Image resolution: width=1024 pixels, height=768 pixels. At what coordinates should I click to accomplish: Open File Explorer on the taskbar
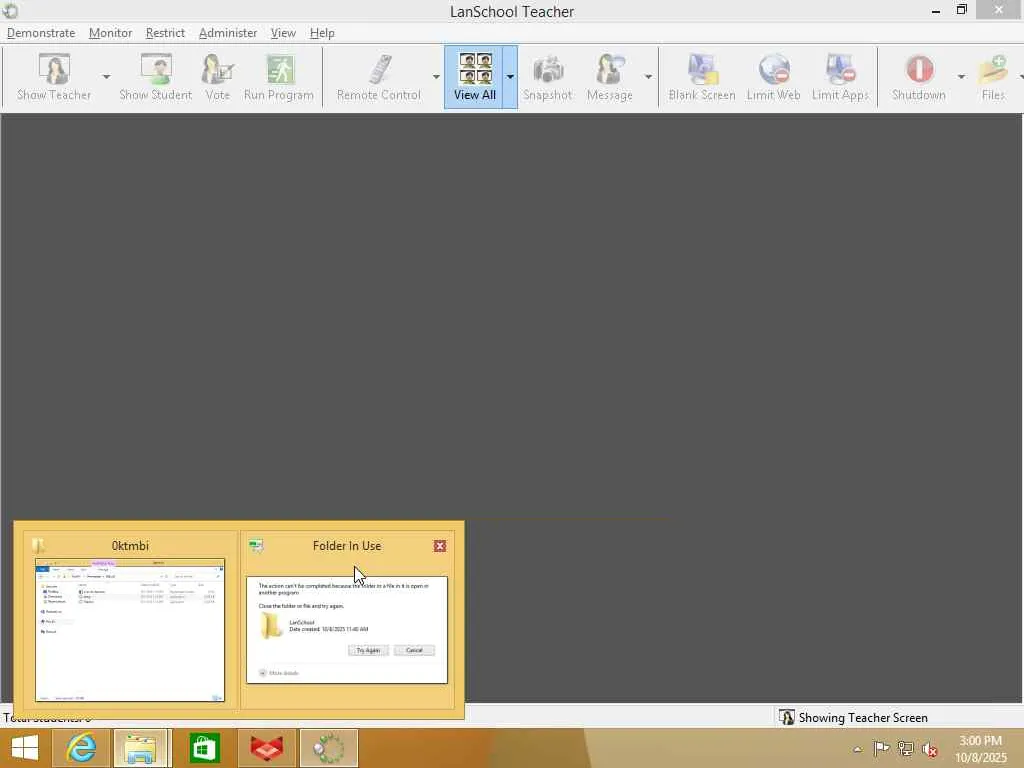[142, 748]
